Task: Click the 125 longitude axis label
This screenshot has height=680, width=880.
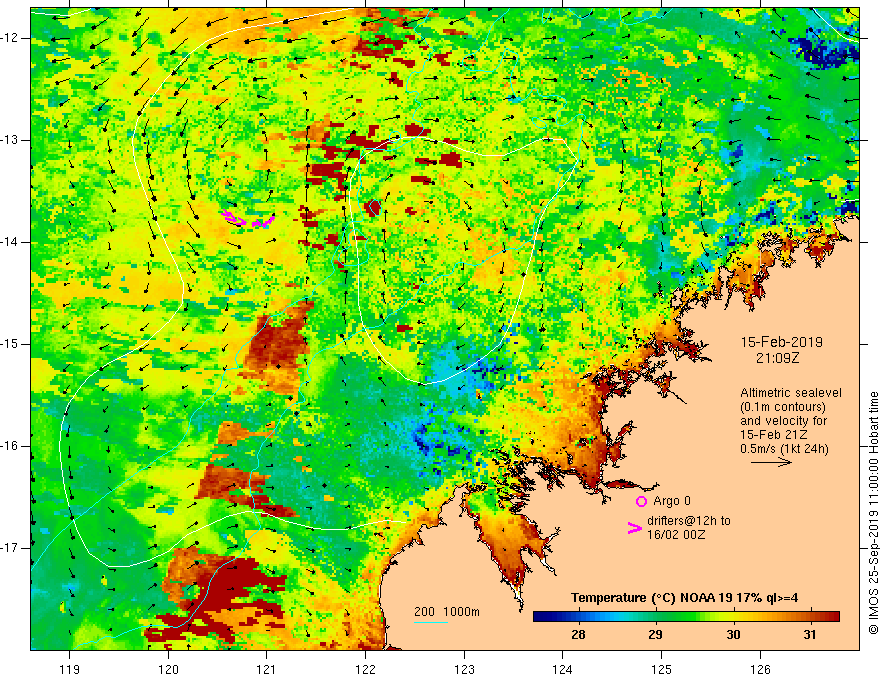Action: 662,670
